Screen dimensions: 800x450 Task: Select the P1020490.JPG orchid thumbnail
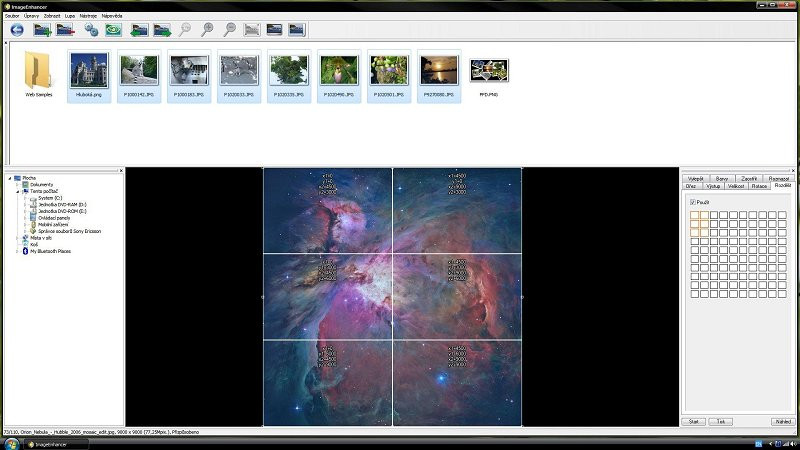click(x=339, y=75)
